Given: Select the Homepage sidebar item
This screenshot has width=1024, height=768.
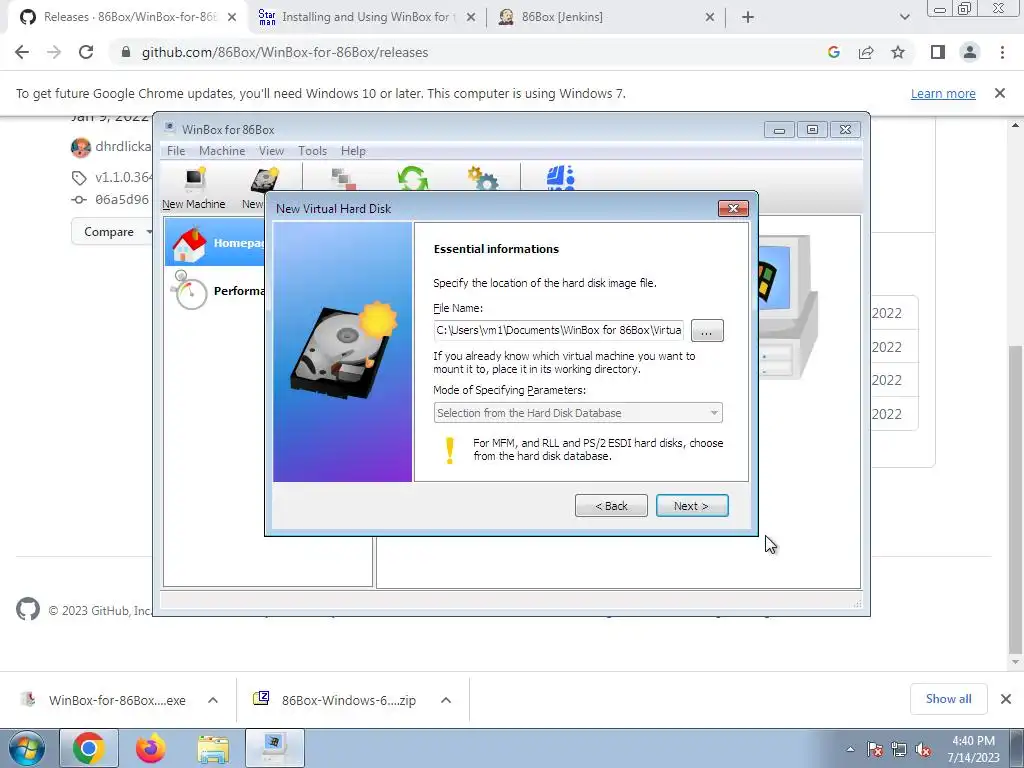Looking at the screenshot, I should pyautogui.click(x=216, y=243).
